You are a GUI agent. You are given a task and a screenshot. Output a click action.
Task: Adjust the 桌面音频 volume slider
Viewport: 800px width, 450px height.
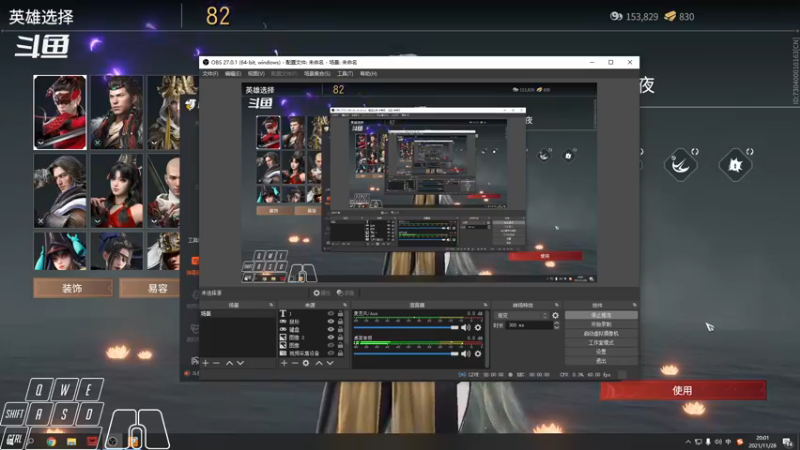point(406,354)
